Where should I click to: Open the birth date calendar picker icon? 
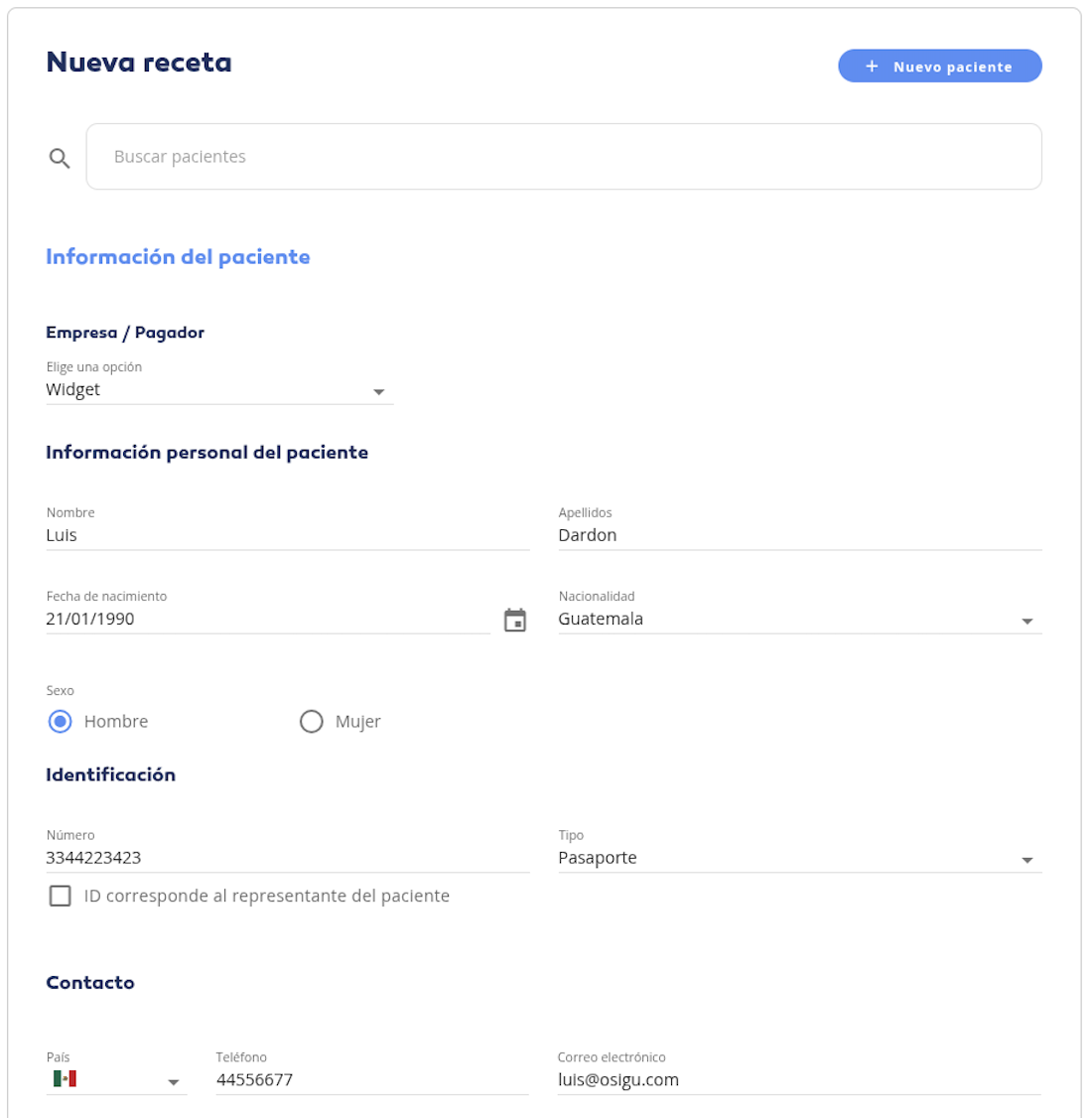point(514,620)
